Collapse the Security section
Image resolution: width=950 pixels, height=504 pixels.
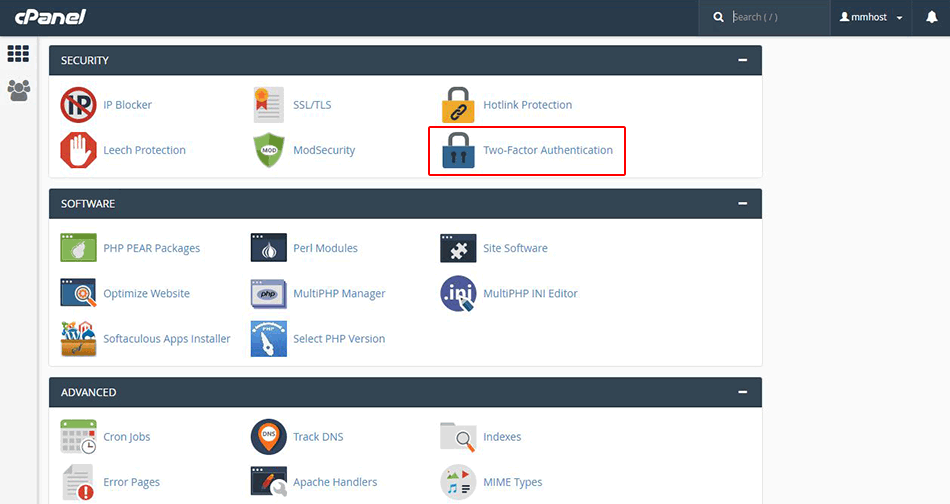pos(743,60)
